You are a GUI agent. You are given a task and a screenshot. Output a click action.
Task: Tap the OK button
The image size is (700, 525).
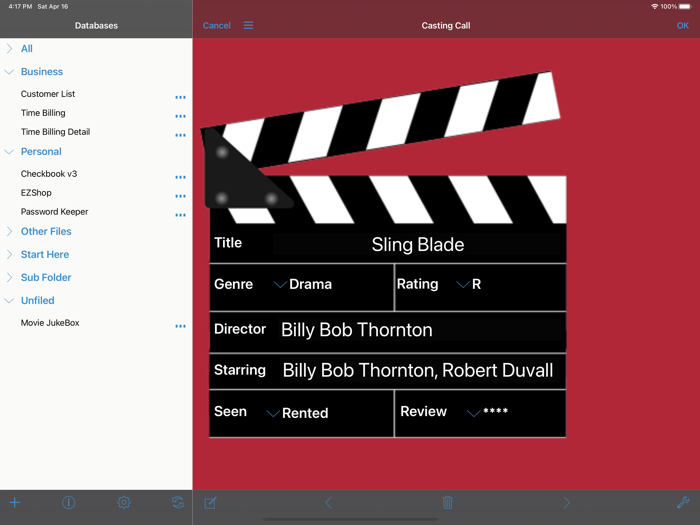pyautogui.click(x=683, y=25)
